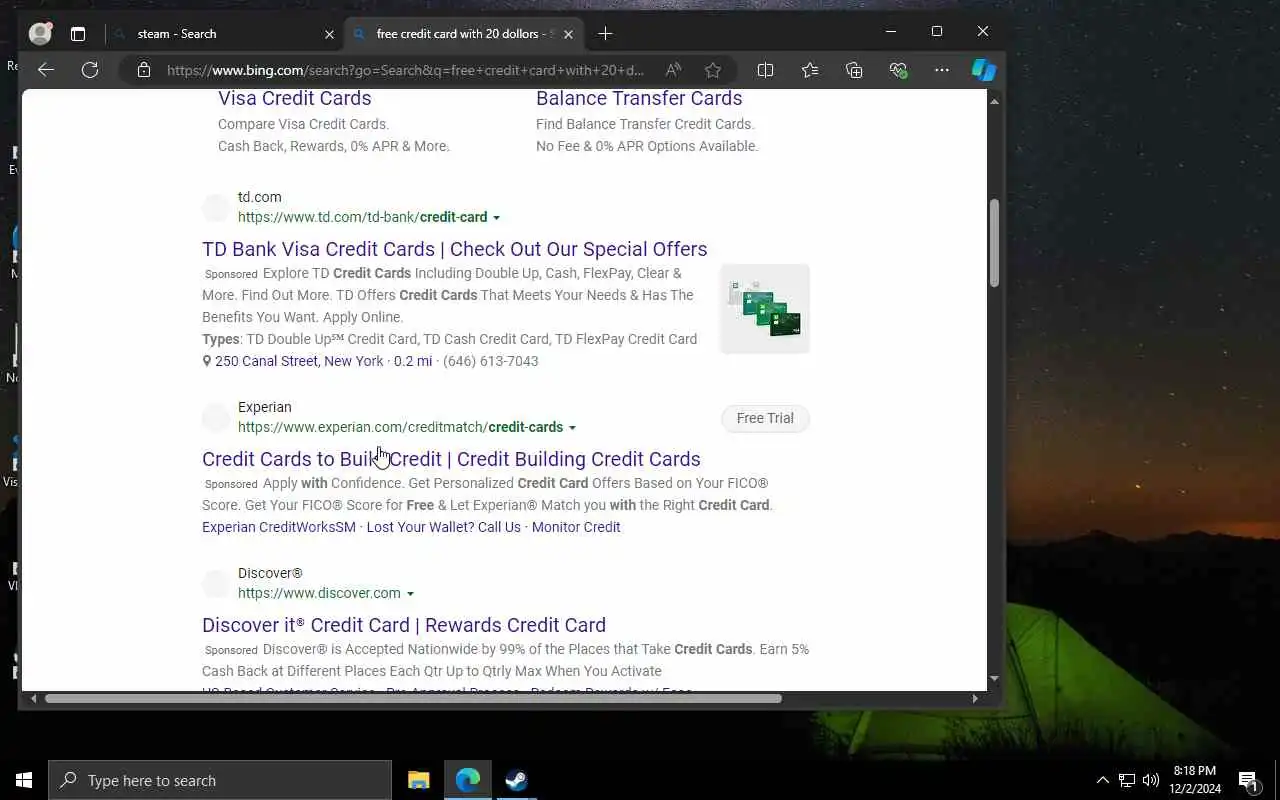Open the Edge profile avatar

(x=40, y=33)
